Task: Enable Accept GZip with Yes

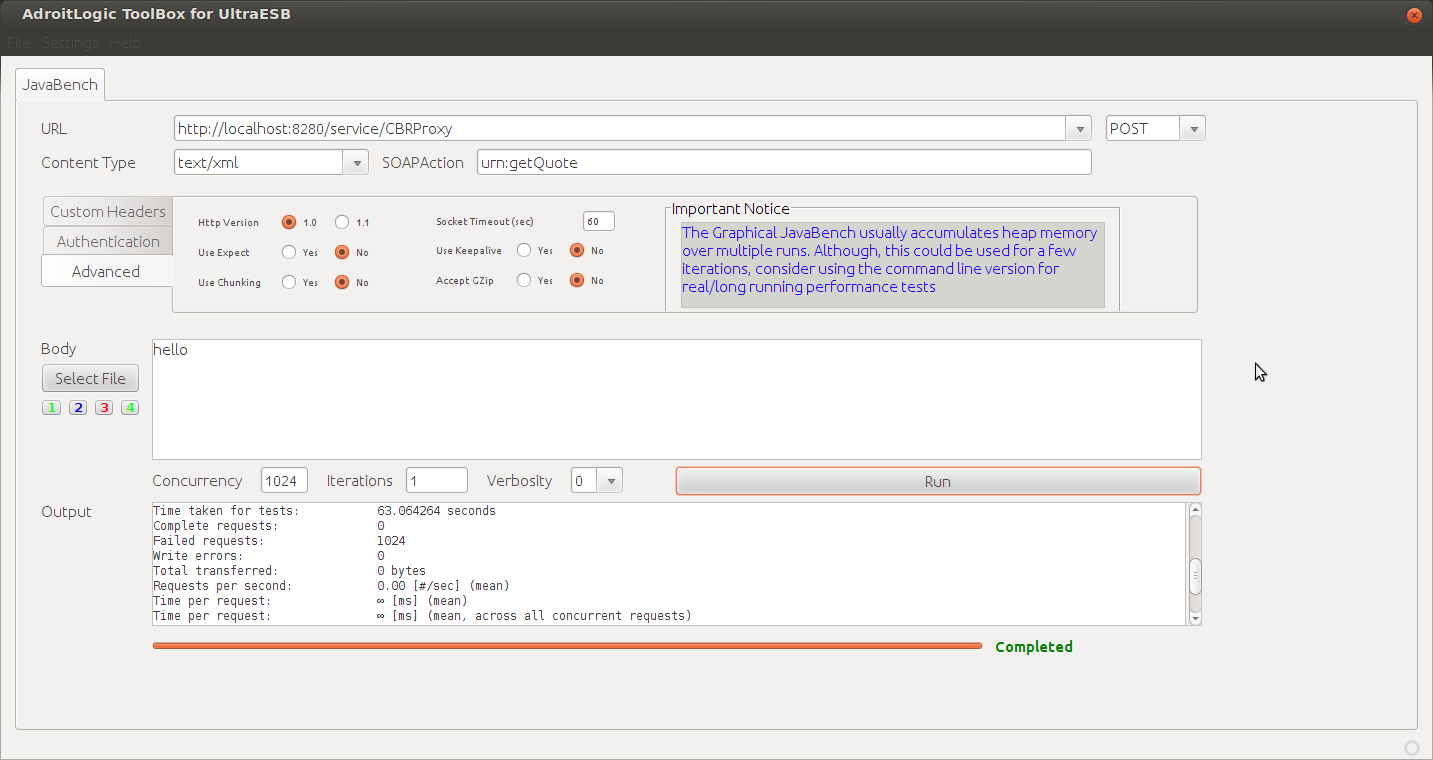Action: [524, 280]
